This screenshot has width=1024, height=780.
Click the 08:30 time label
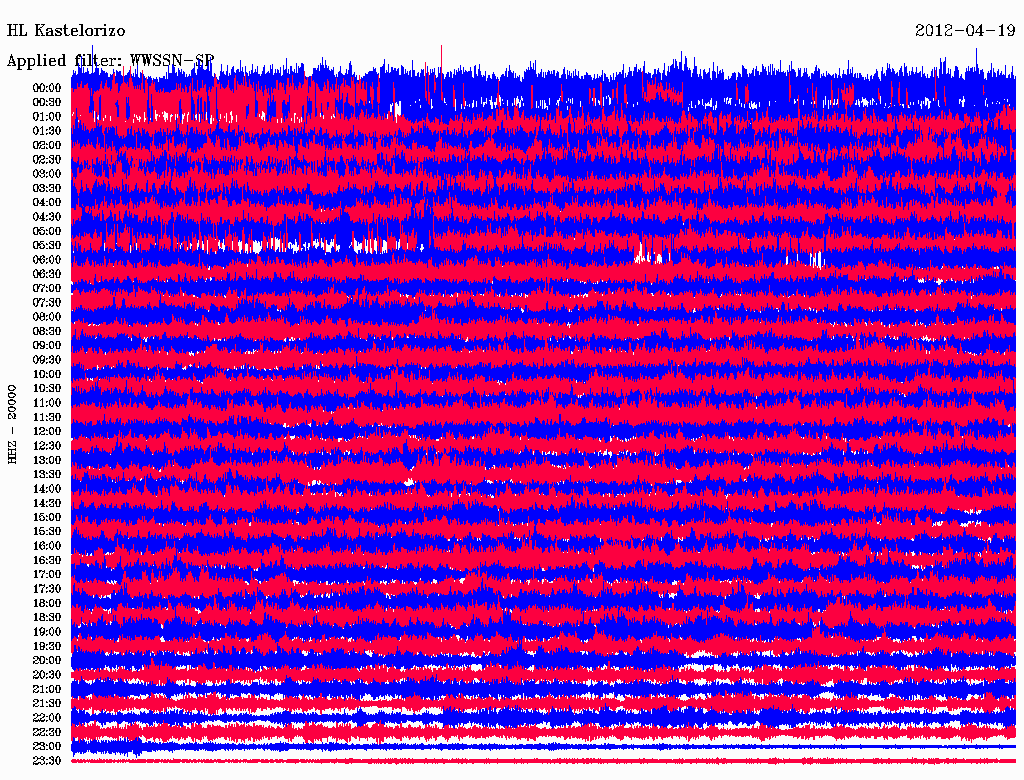(x=47, y=331)
